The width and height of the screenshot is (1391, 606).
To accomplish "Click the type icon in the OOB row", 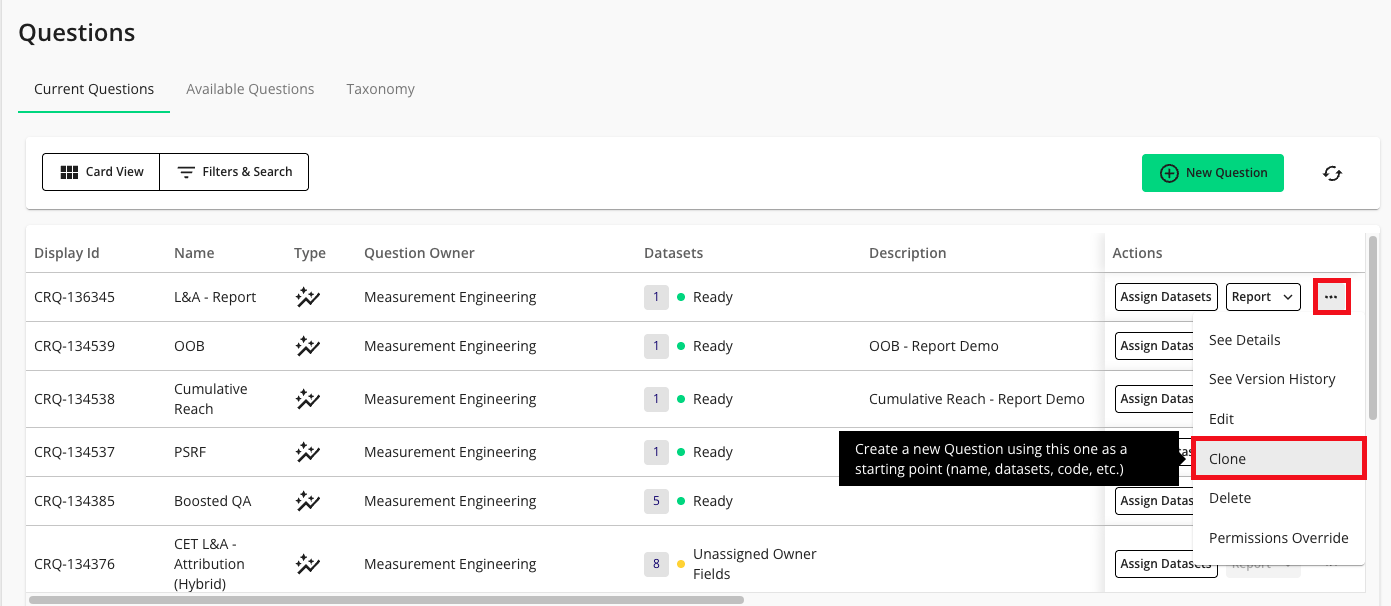I will [x=307, y=346].
